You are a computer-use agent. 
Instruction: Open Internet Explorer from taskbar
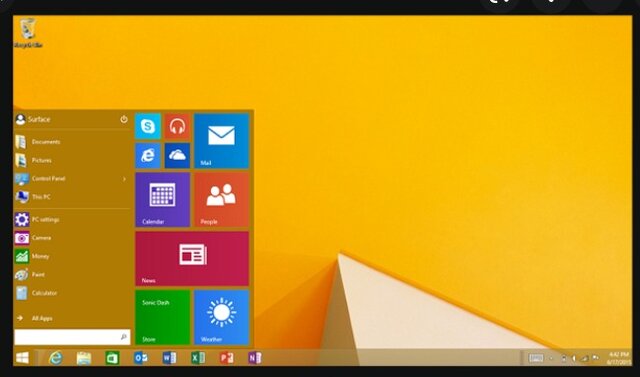pos(56,358)
